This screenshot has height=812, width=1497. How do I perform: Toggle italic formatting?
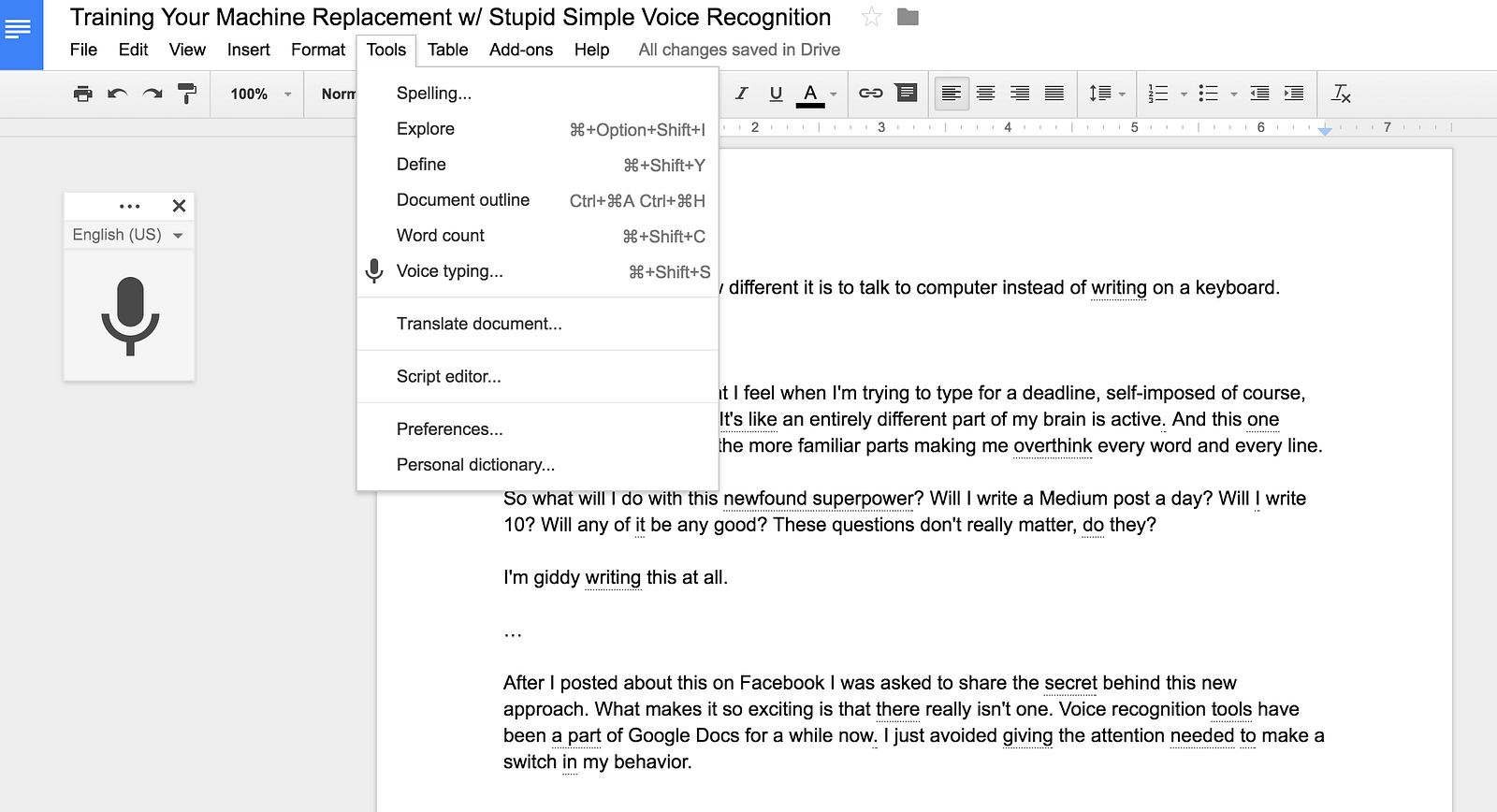(x=742, y=93)
